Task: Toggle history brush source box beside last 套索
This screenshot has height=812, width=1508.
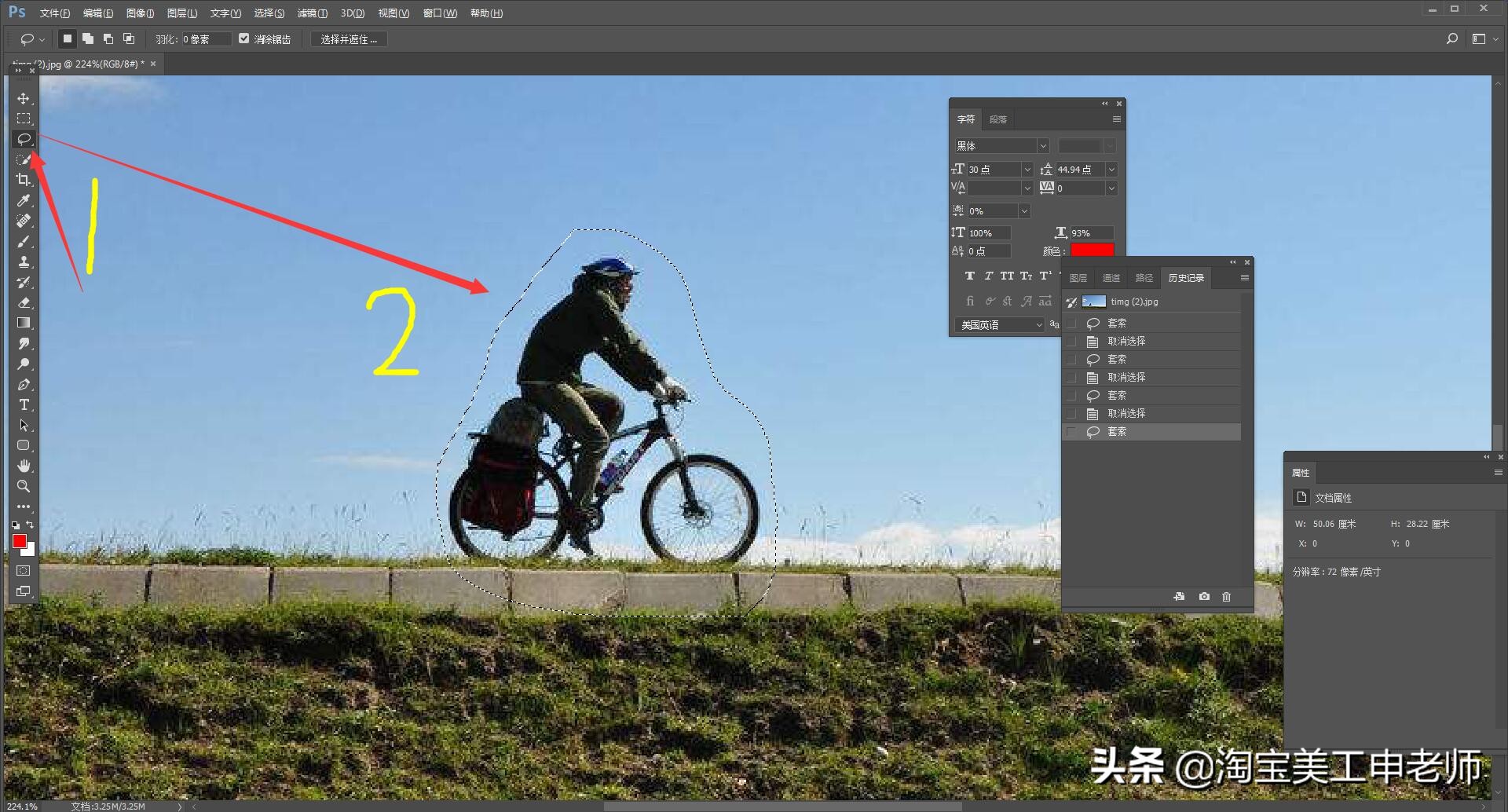Action: [1071, 432]
